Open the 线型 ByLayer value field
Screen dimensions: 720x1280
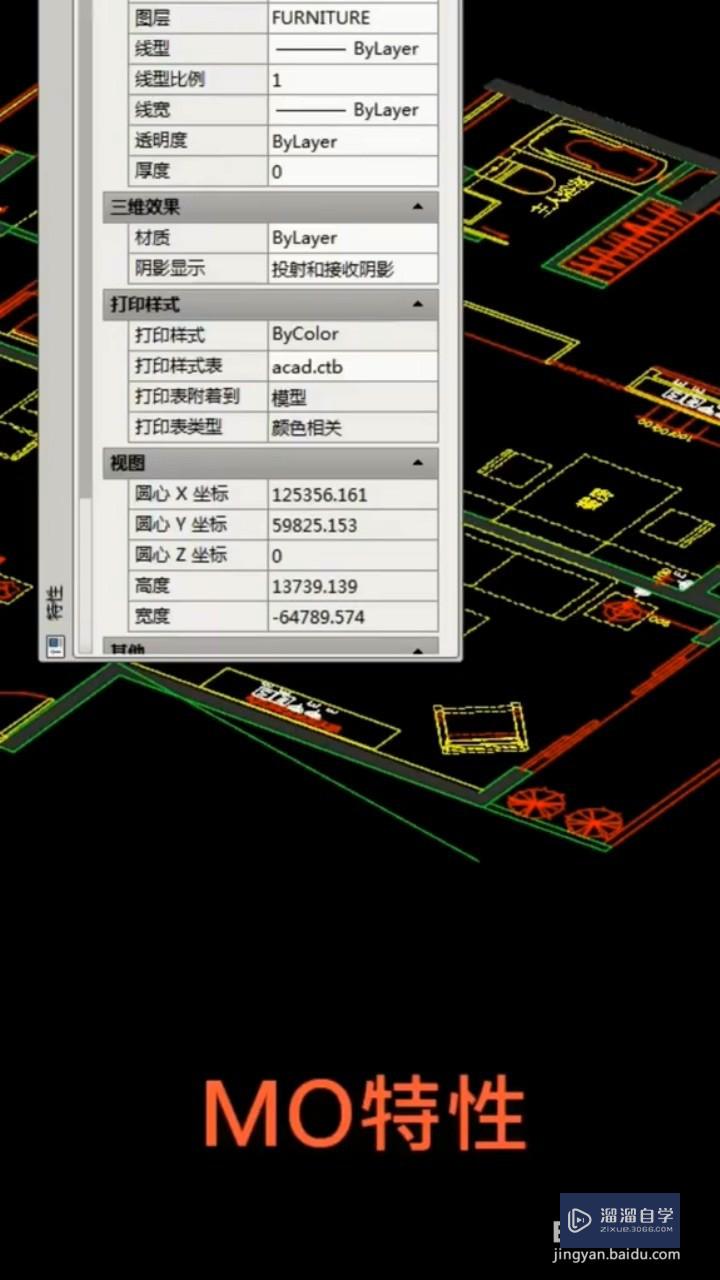[353, 48]
